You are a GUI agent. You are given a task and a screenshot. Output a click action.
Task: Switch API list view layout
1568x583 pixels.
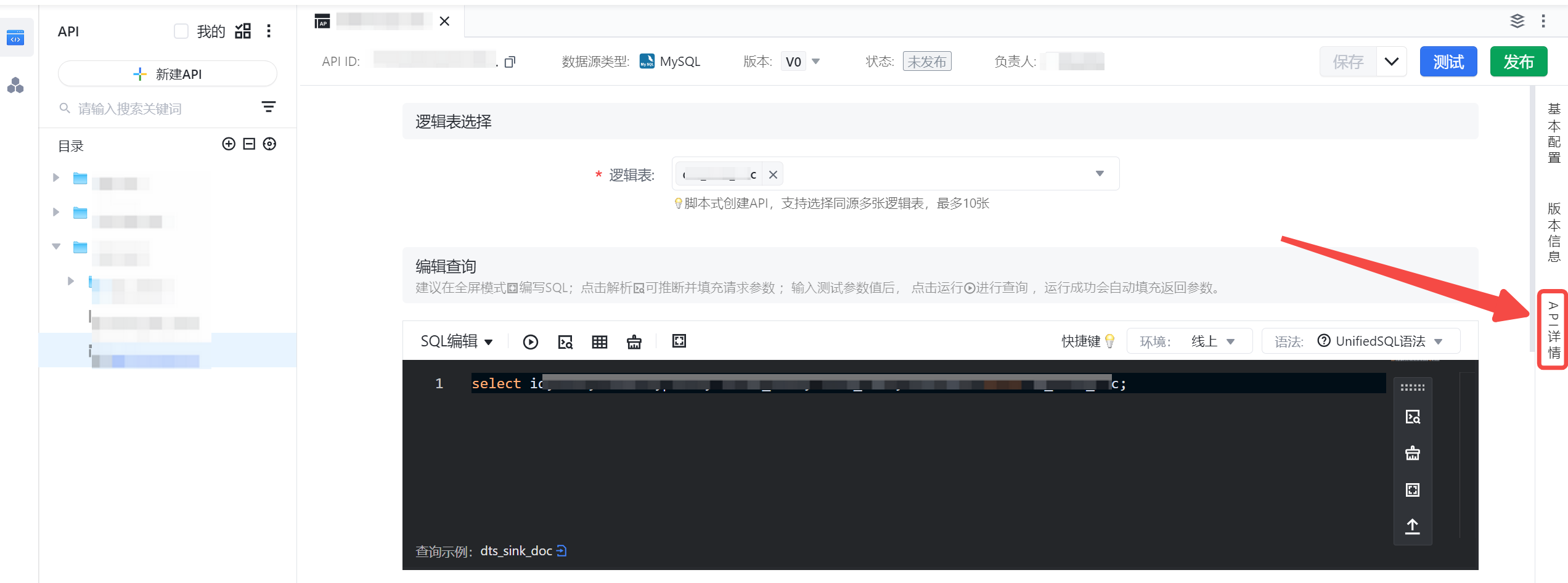coord(243,31)
